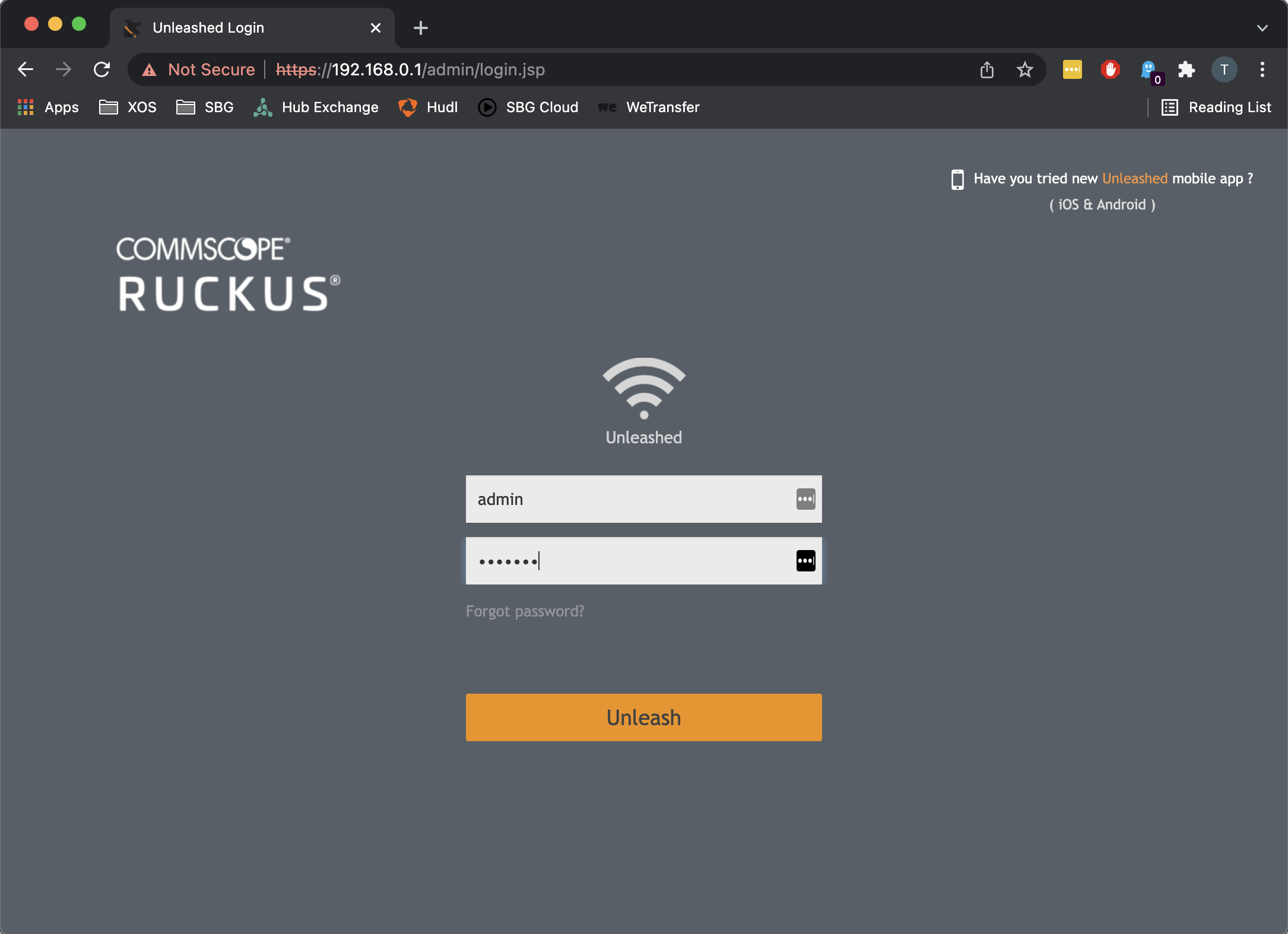Image resolution: width=1288 pixels, height=934 pixels.
Task: Open the Hub Exchange bookmark
Action: [316, 107]
